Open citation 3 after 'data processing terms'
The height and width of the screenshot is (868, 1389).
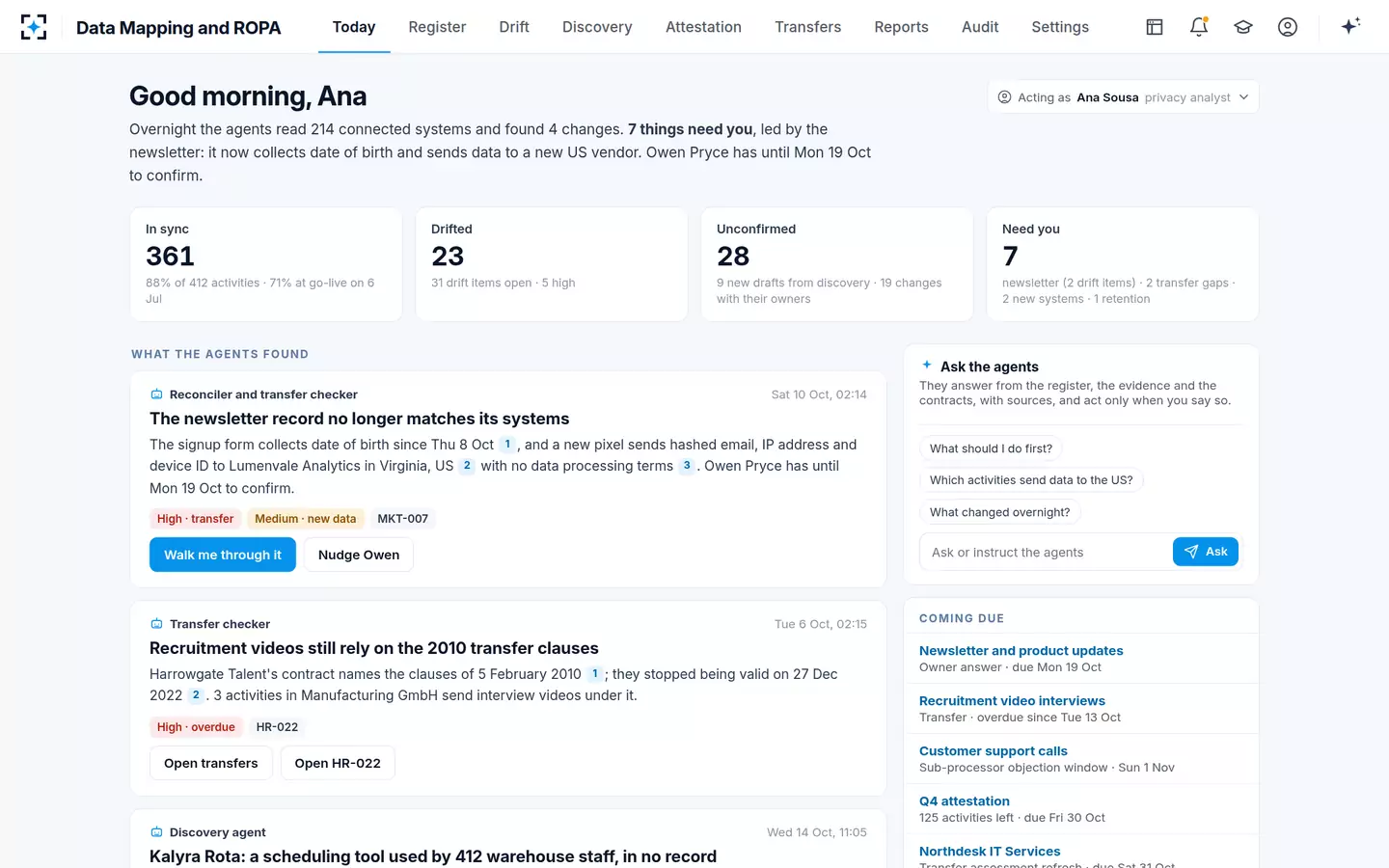pos(687,466)
